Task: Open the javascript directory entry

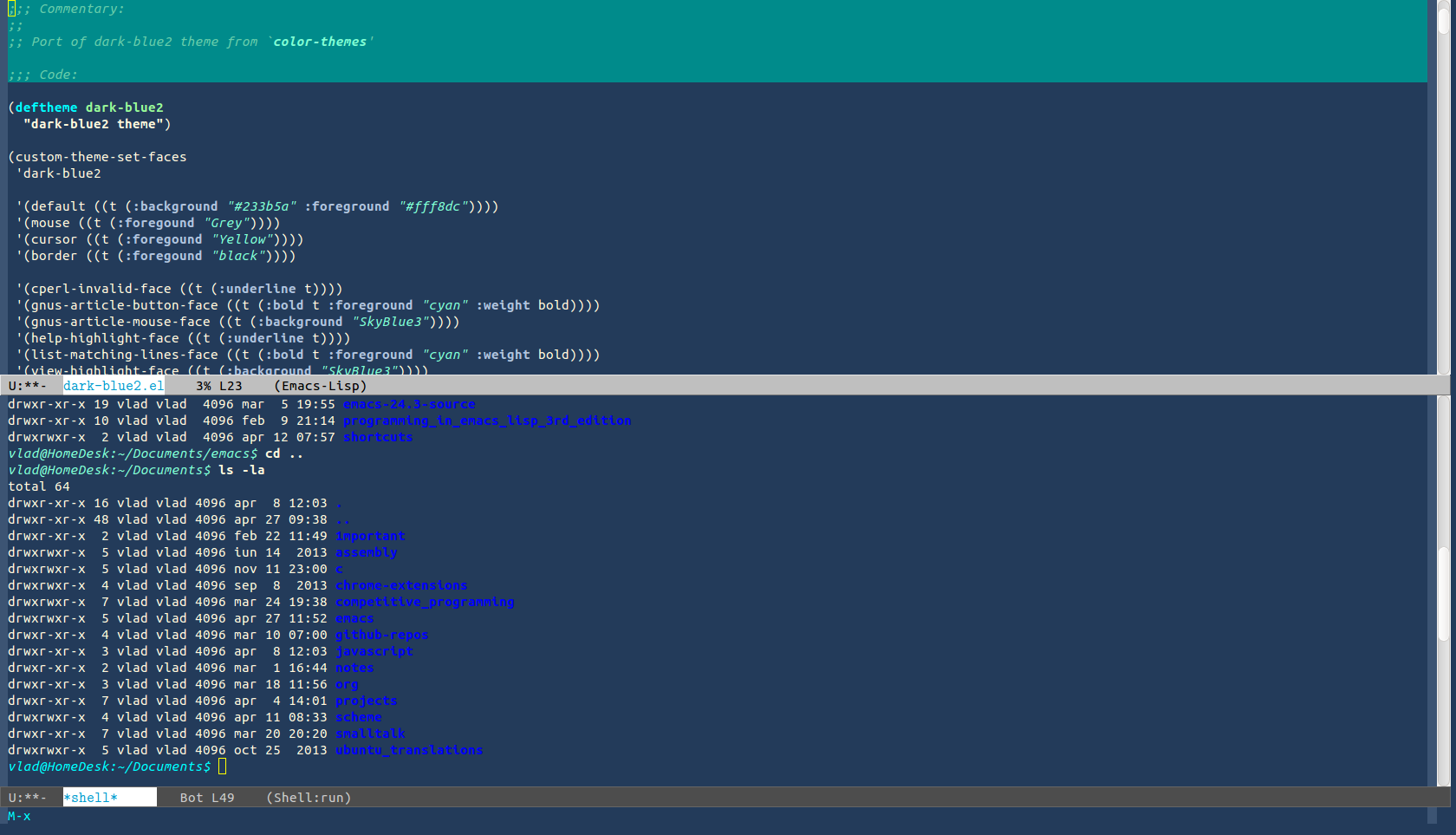Action: tap(374, 651)
